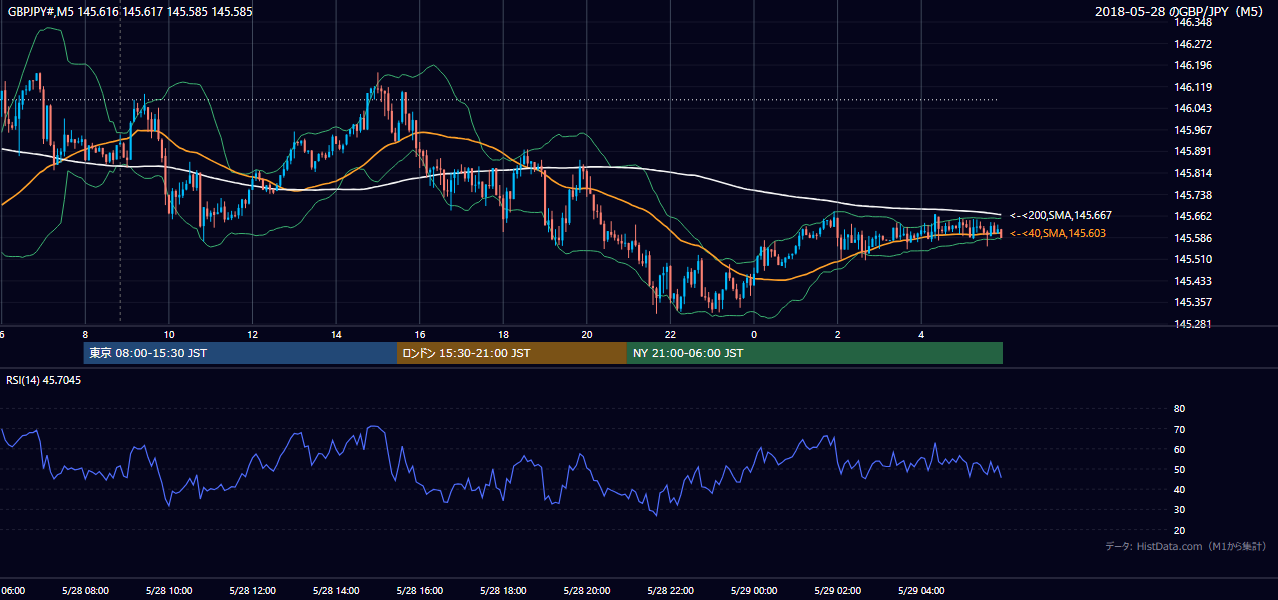
Task: Click hour label 18 under price chart
Action: pyautogui.click(x=503, y=335)
